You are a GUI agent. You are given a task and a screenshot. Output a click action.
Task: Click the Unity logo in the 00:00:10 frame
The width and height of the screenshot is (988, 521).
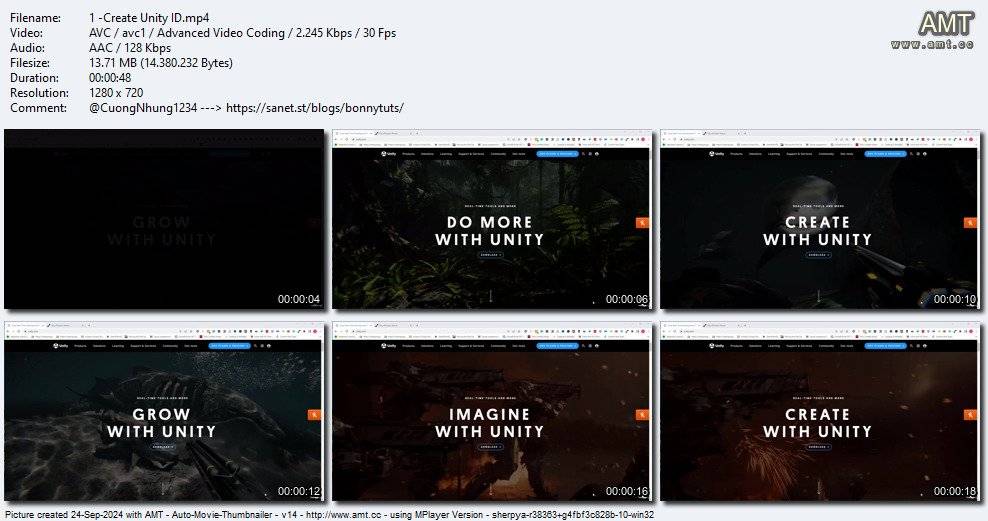[716, 154]
